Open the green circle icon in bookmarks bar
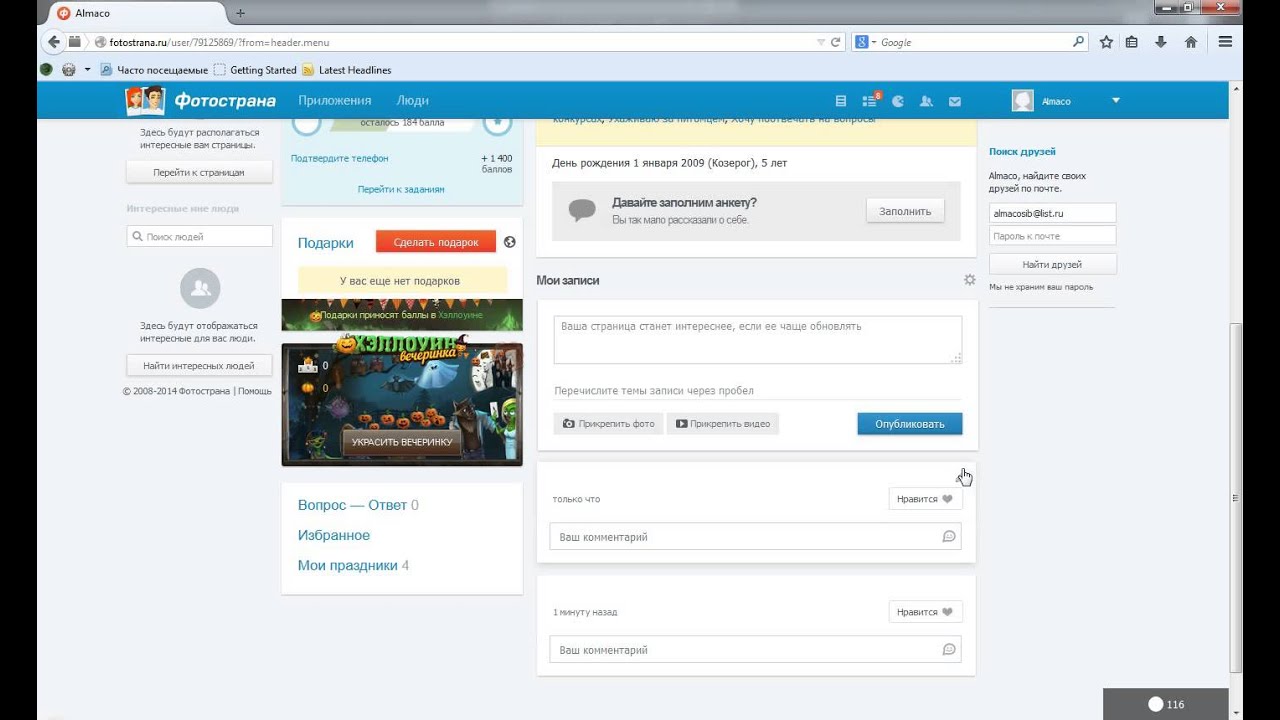 pos(46,70)
